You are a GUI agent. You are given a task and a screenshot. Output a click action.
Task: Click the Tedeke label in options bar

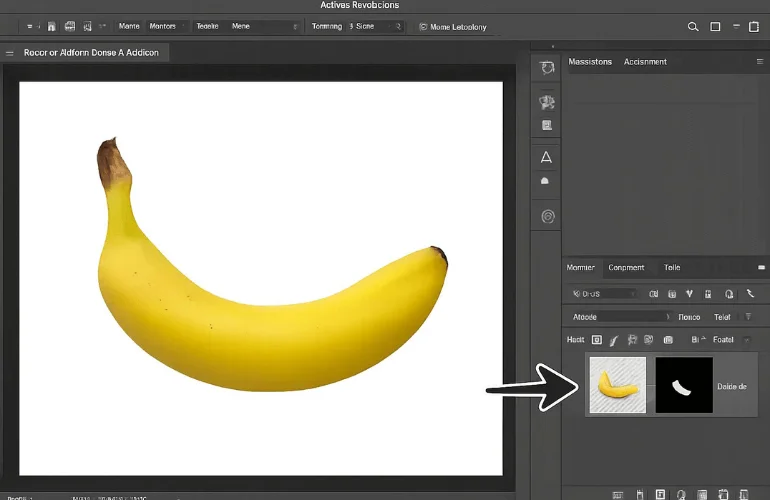tap(207, 26)
